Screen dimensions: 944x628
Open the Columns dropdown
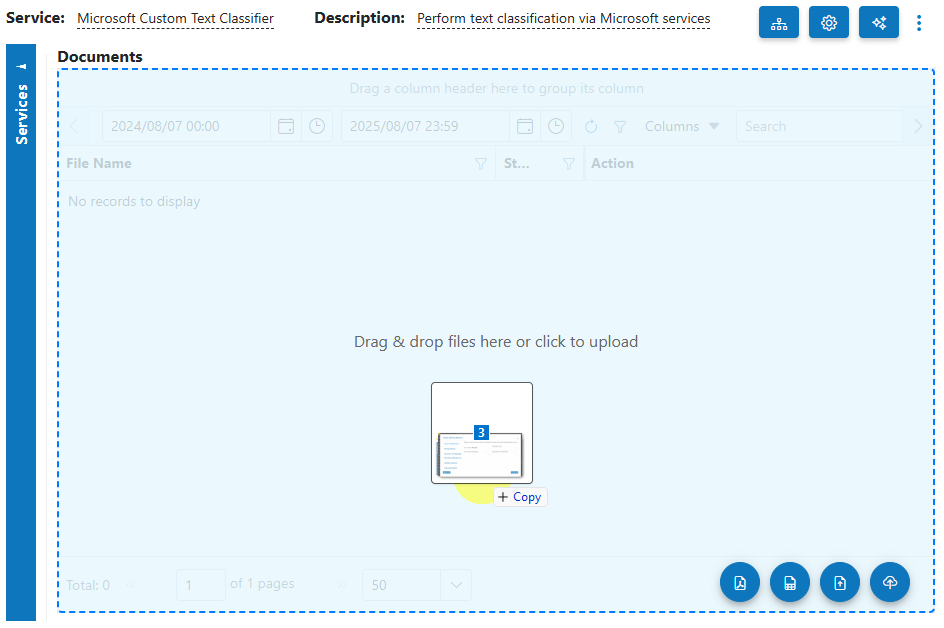point(681,126)
